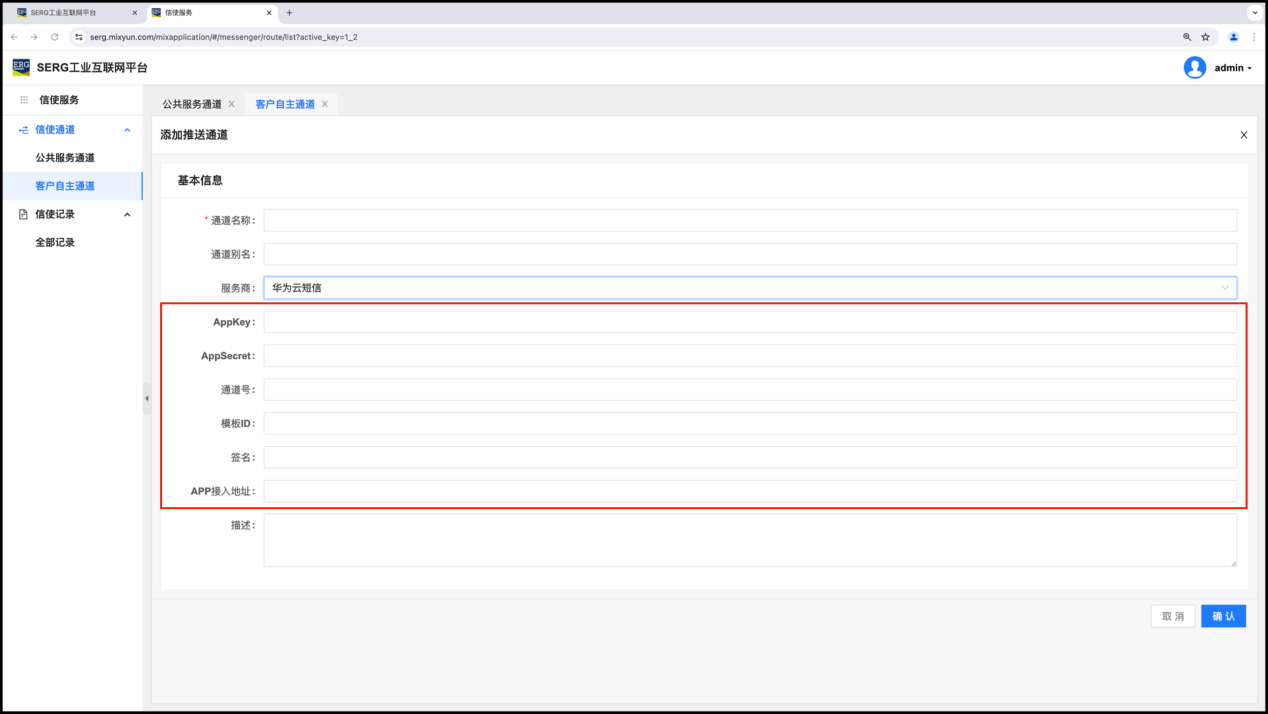Bookmark page with star icon
1268x714 pixels.
(1205, 37)
